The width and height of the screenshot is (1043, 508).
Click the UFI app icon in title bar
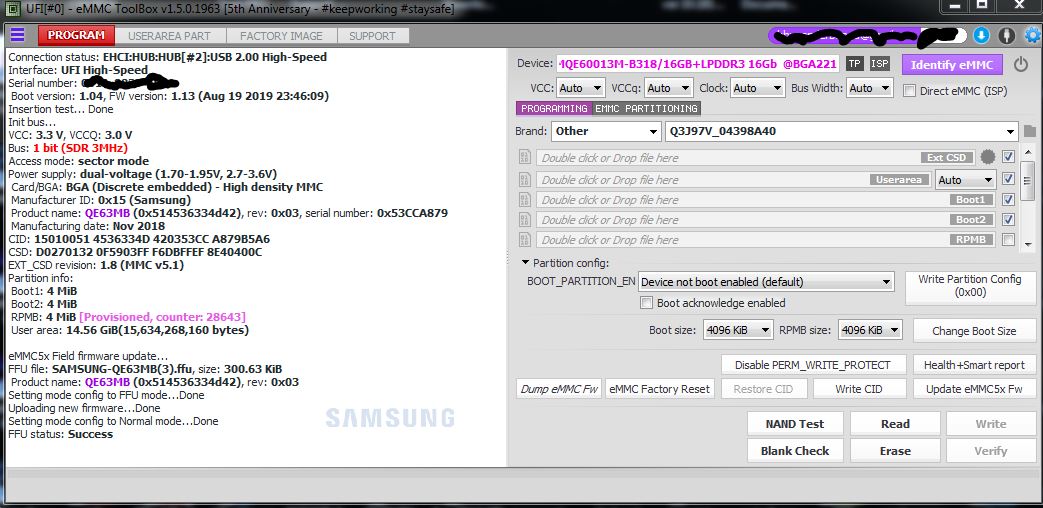point(11,9)
